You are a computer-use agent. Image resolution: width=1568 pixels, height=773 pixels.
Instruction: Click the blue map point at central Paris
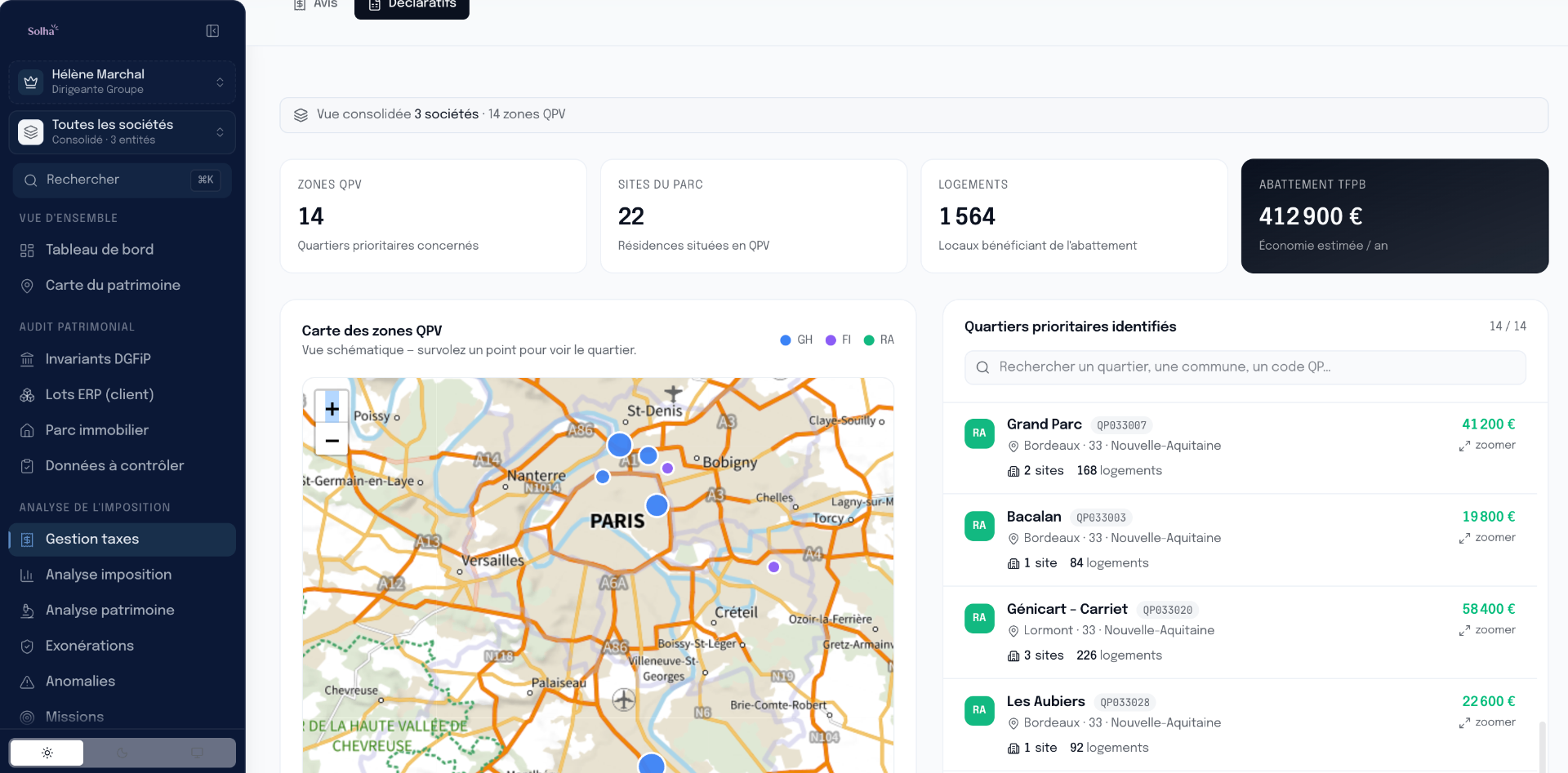[657, 506]
